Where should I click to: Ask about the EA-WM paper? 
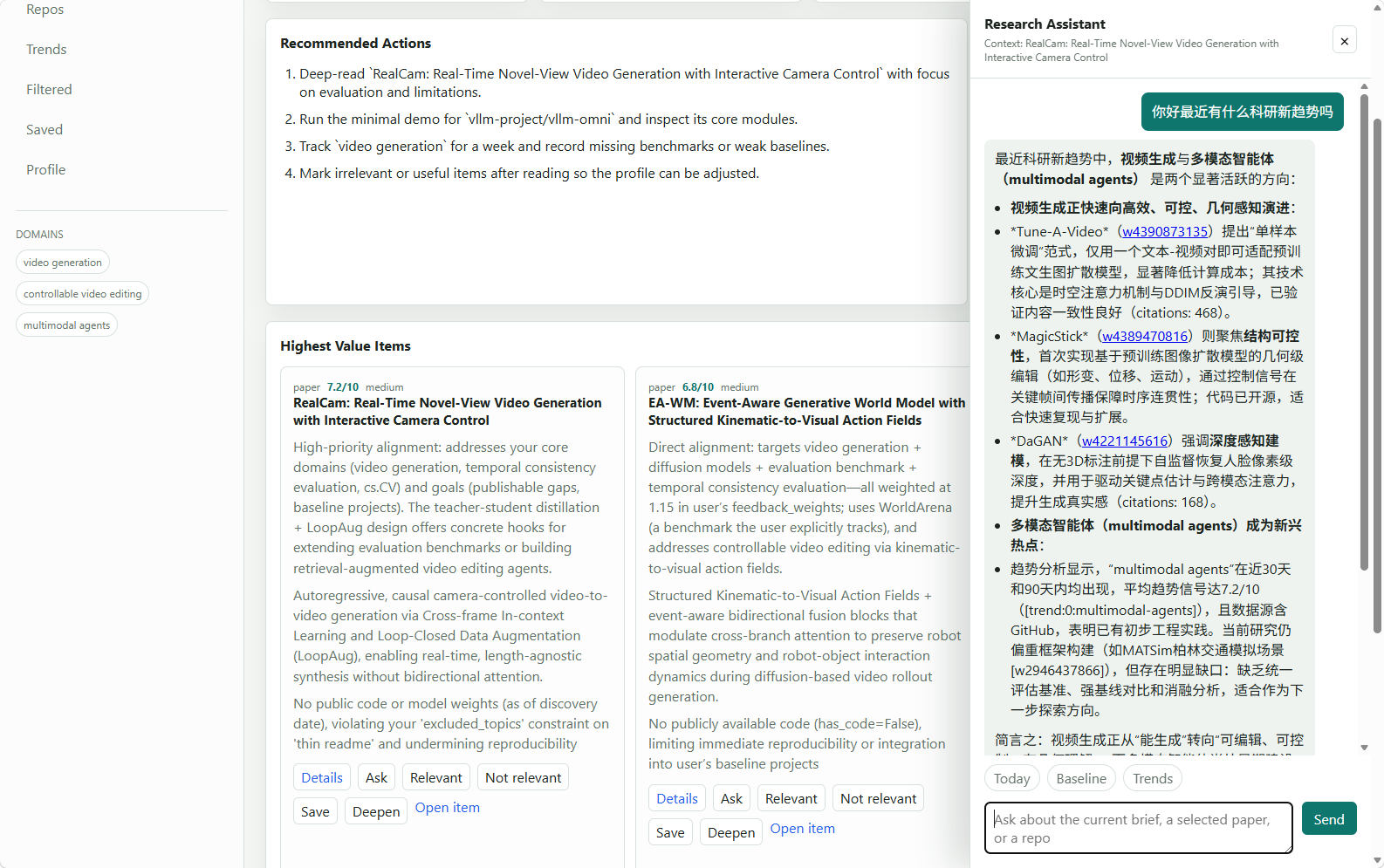pos(731,798)
